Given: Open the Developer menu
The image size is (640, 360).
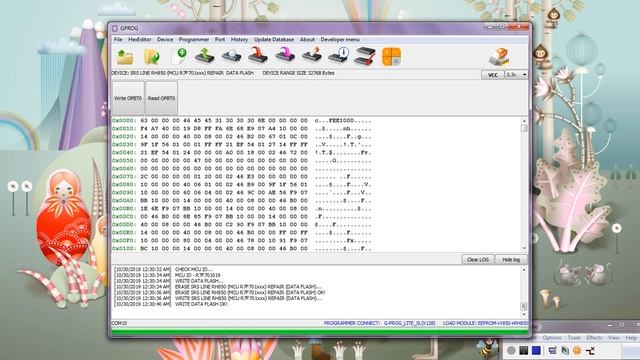Looking at the screenshot, I should 340,40.
